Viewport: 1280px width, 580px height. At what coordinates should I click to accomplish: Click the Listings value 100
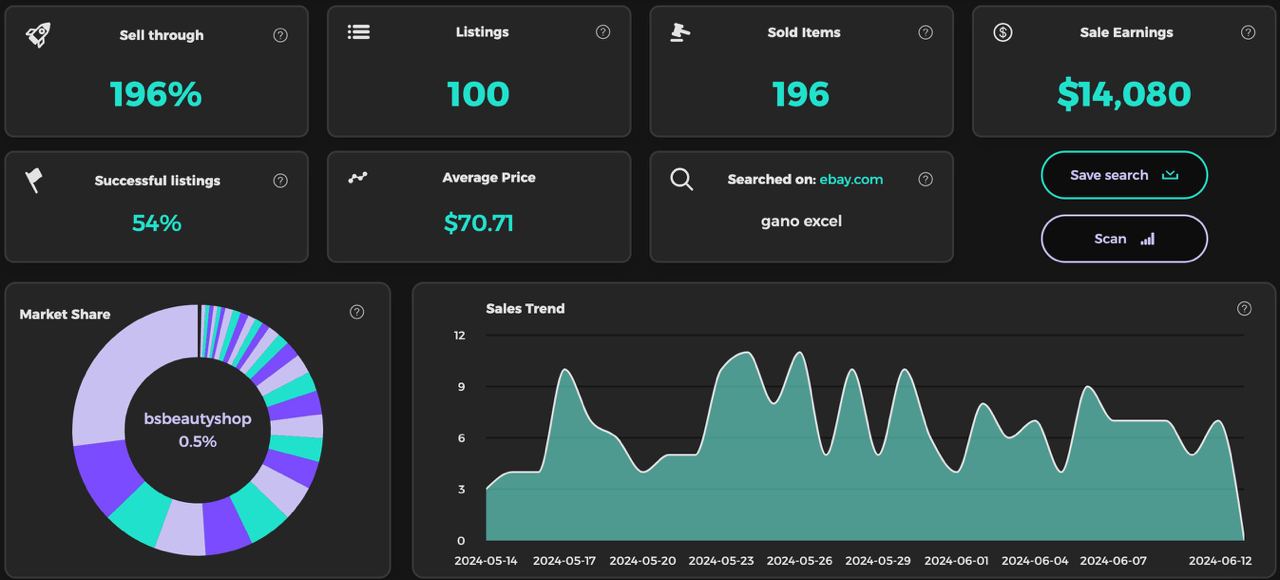pyautogui.click(x=478, y=94)
